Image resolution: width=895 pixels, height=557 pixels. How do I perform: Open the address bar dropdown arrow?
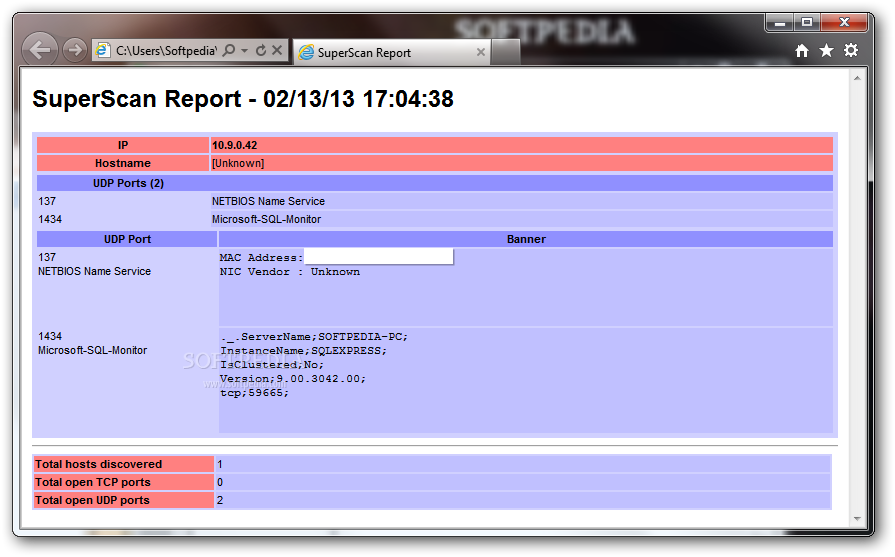coord(244,50)
